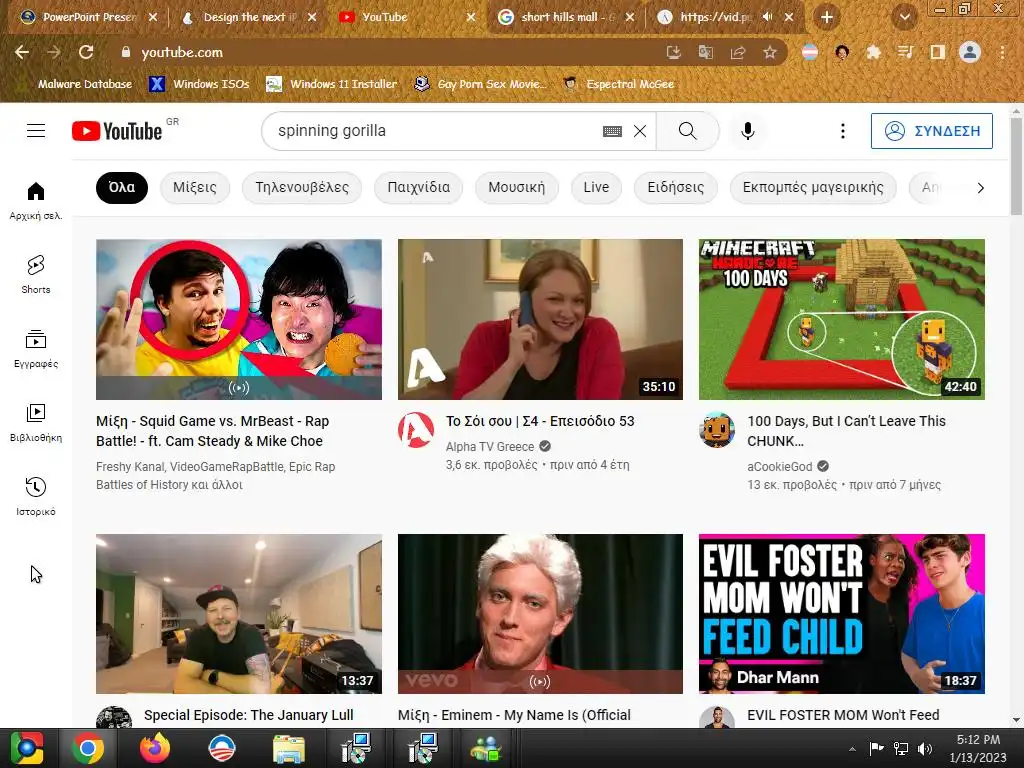Screen dimensions: 1024x768
Task: Show hidden system tray icons
Action: [852, 749]
